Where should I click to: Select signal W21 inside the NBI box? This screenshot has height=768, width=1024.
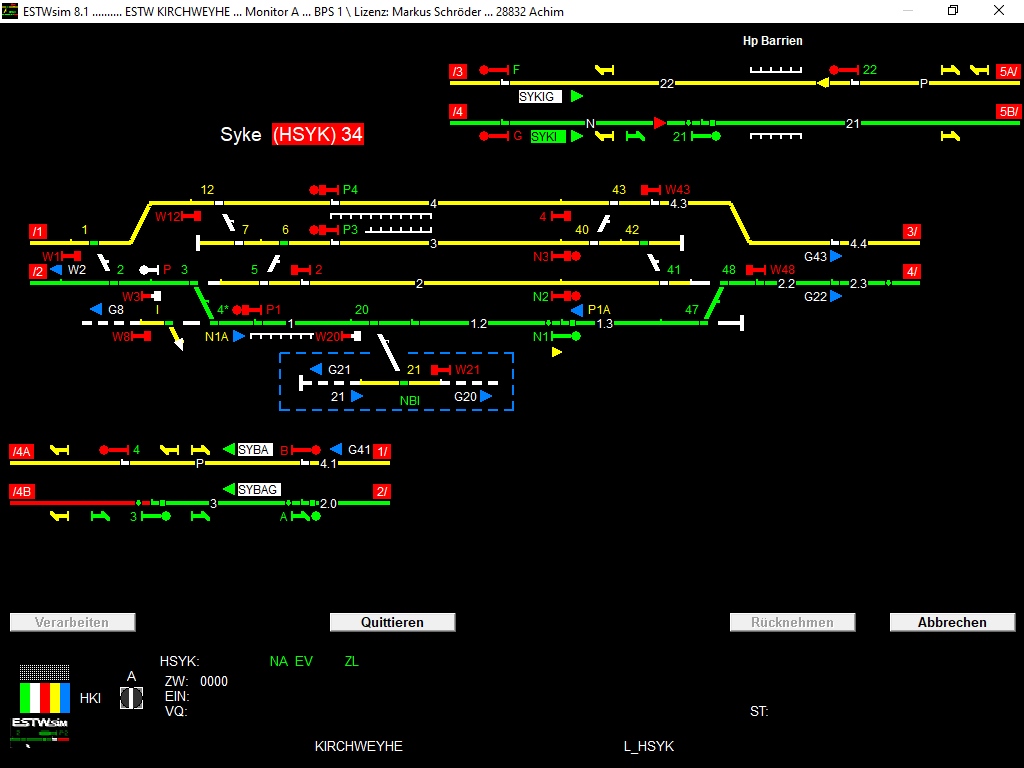coord(440,369)
